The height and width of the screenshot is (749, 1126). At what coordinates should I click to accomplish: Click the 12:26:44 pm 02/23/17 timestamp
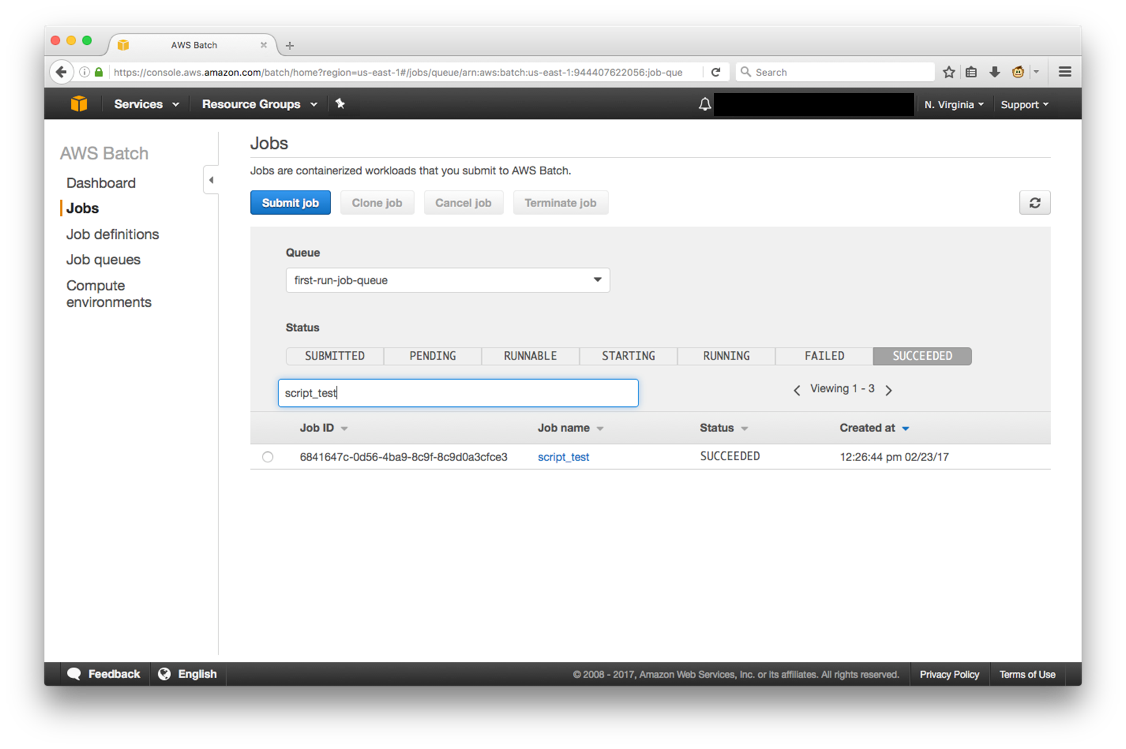(x=894, y=457)
